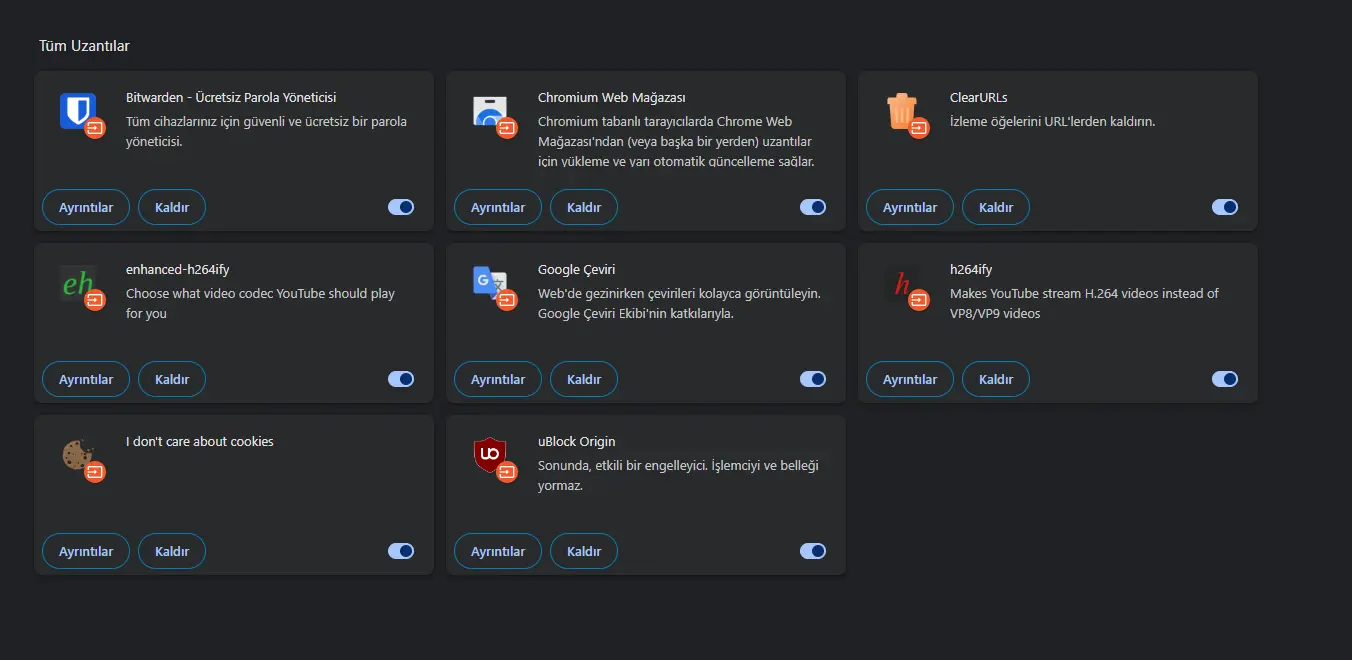Viewport: 1352px width, 660px height.
Task: Click the Chromium Web Mağazası extension icon
Action: tap(489, 110)
